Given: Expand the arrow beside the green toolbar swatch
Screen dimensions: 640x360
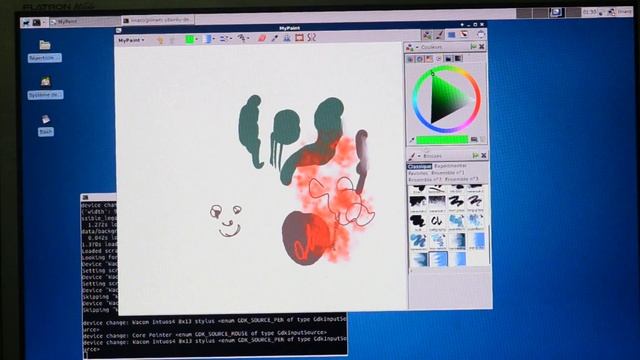Looking at the screenshot, I should pos(197,40).
